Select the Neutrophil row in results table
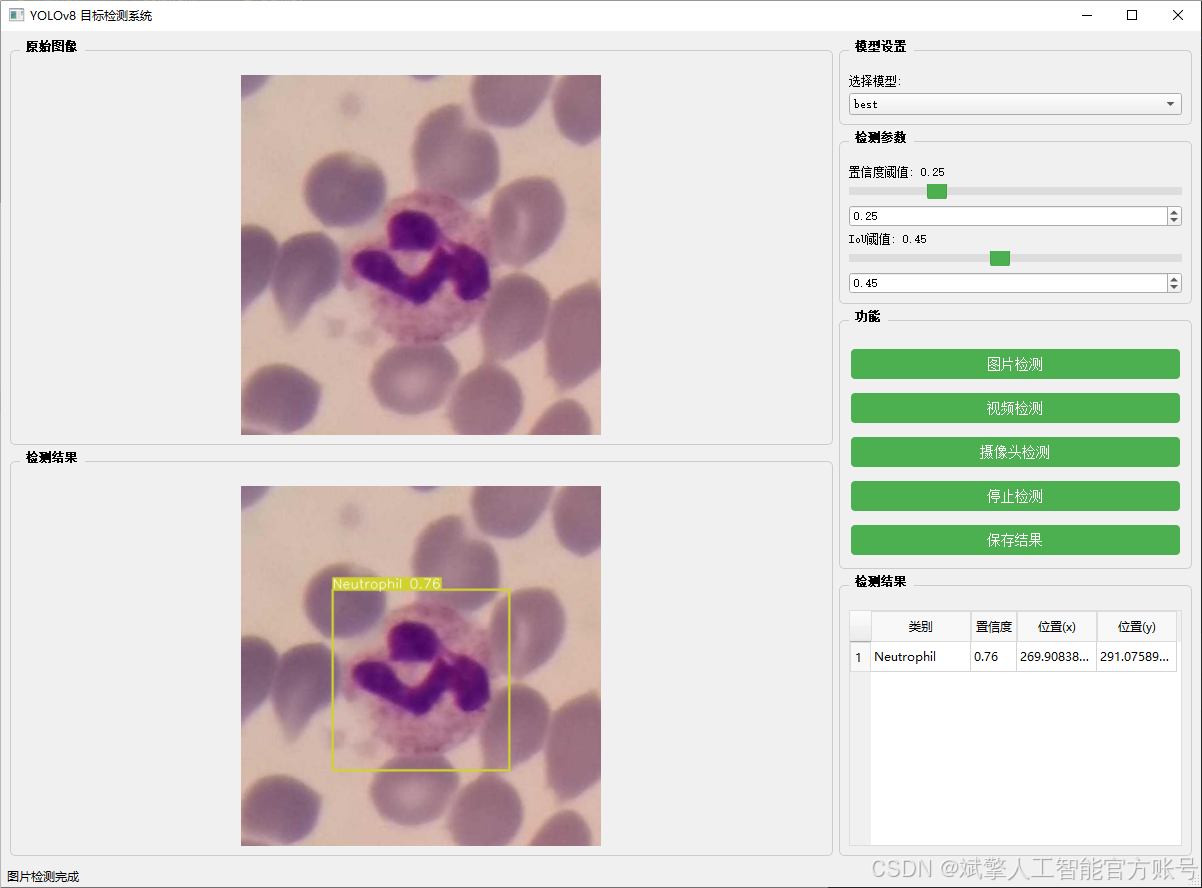 coord(905,657)
